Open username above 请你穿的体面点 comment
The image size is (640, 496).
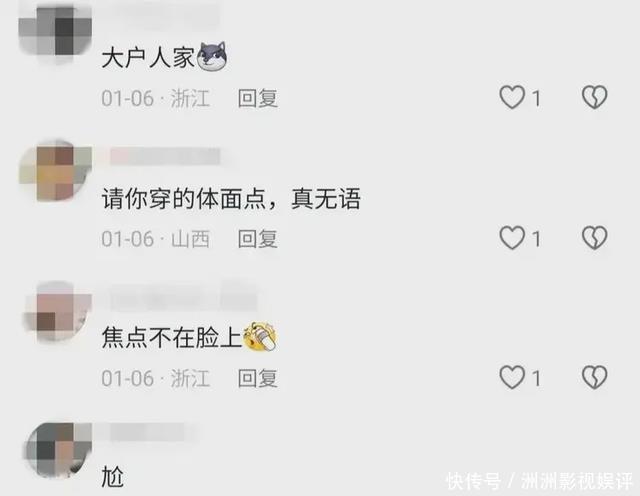coord(165,156)
